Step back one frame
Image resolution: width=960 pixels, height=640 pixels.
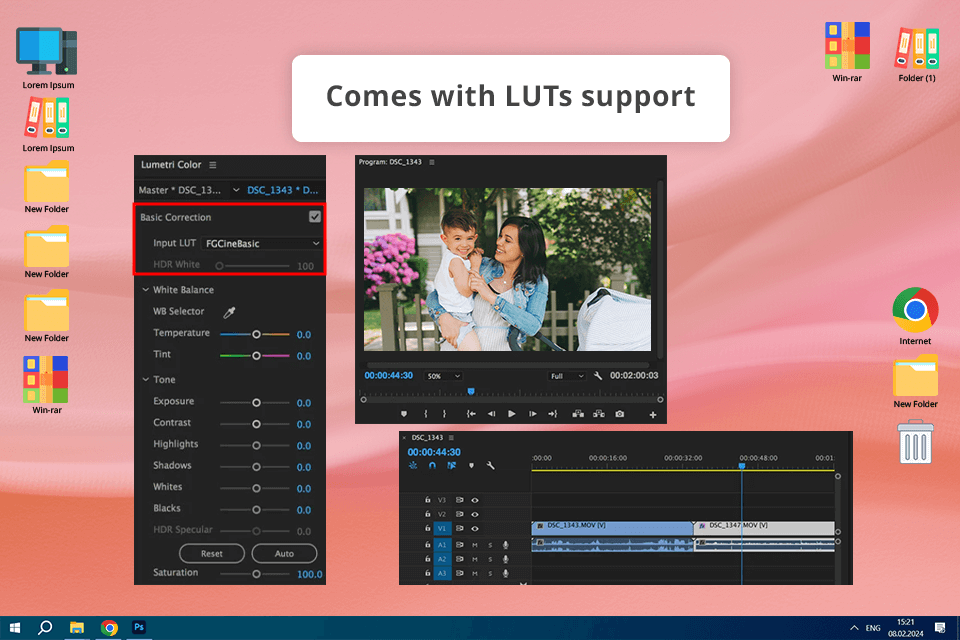(491, 414)
